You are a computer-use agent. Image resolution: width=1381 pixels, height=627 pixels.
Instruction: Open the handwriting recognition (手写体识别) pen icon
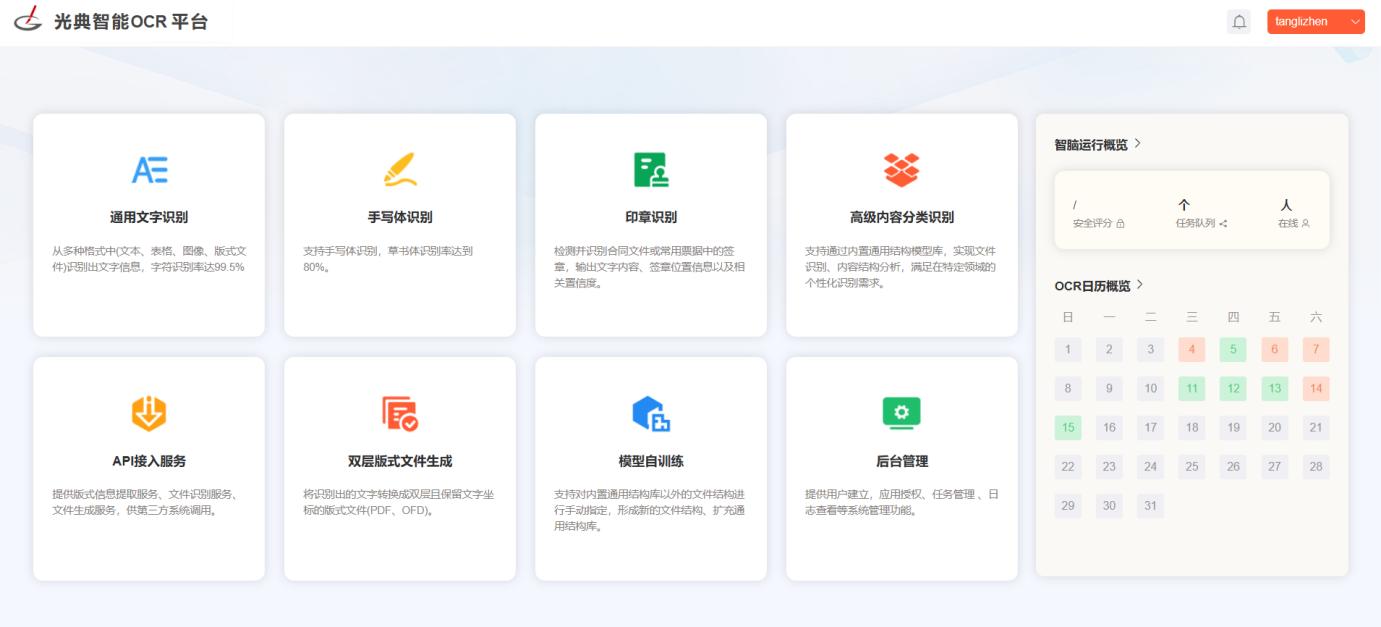click(x=400, y=171)
